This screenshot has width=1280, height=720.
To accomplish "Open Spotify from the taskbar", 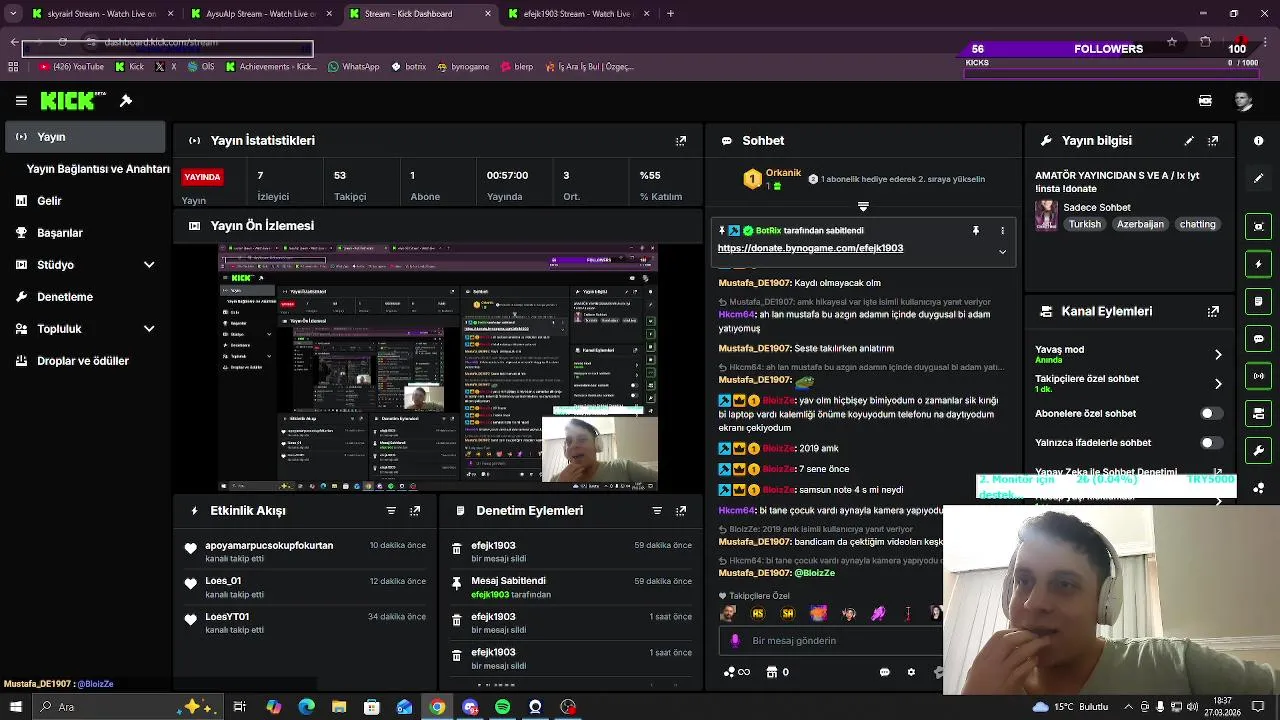I will pos(502,707).
